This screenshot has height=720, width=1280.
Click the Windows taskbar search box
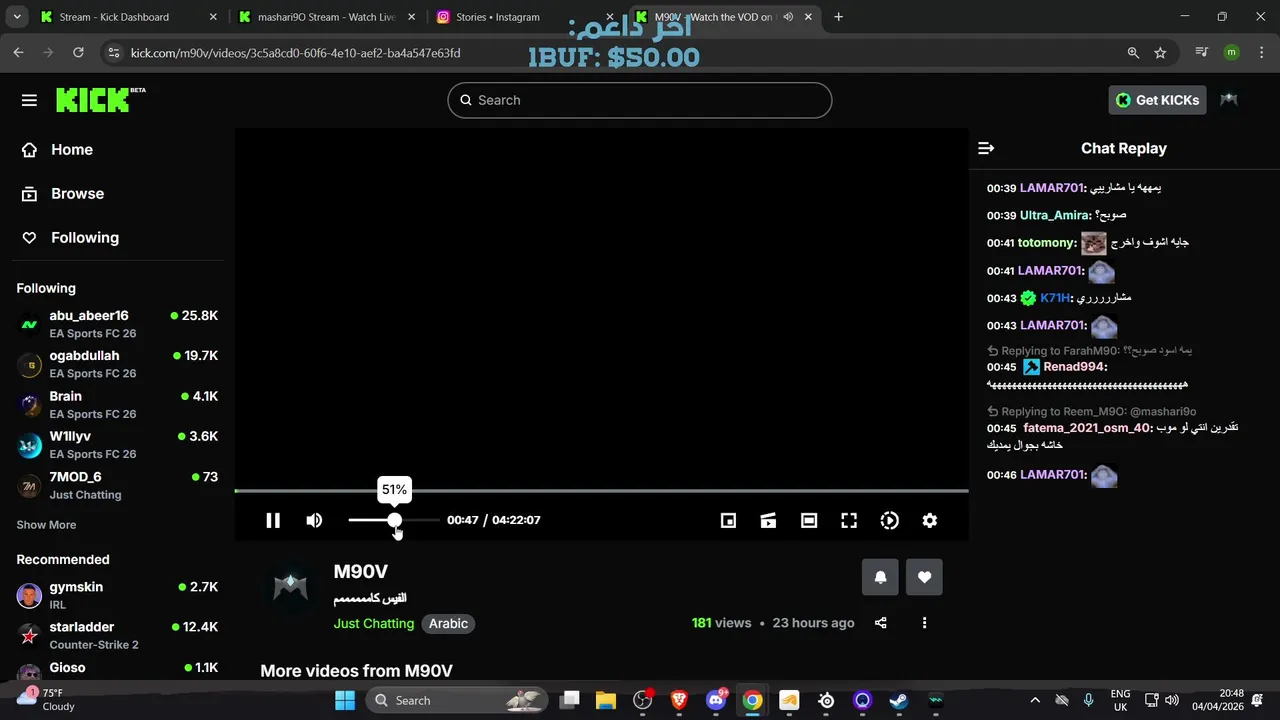click(x=457, y=700)
